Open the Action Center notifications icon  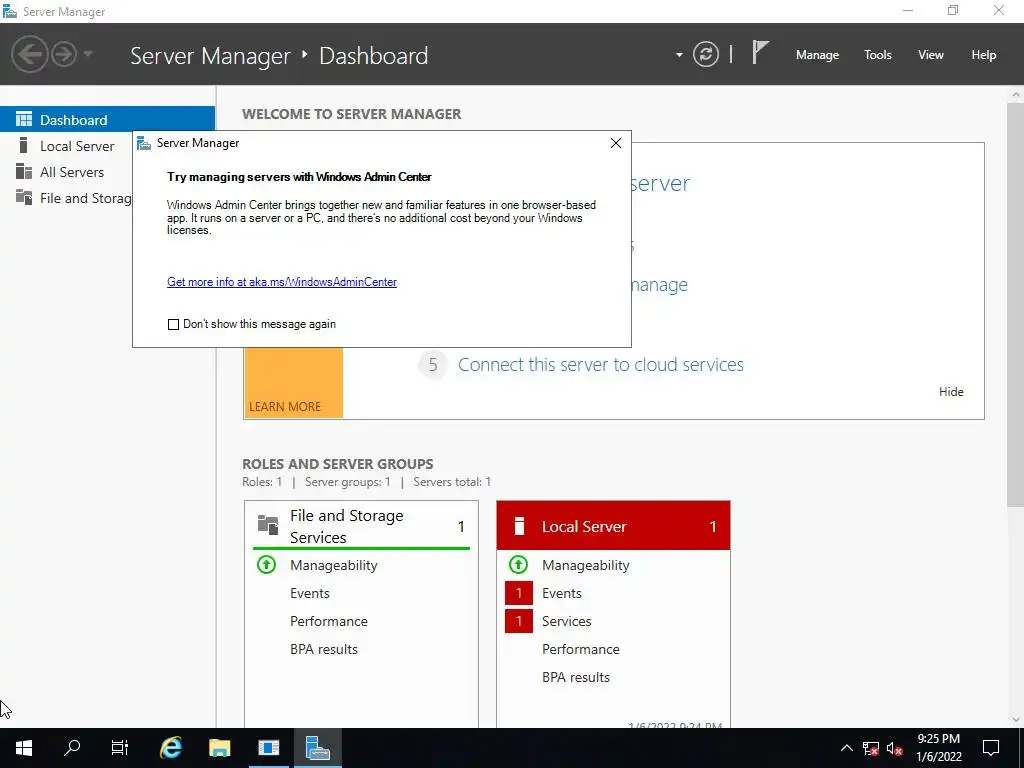[x=991, y=748]
